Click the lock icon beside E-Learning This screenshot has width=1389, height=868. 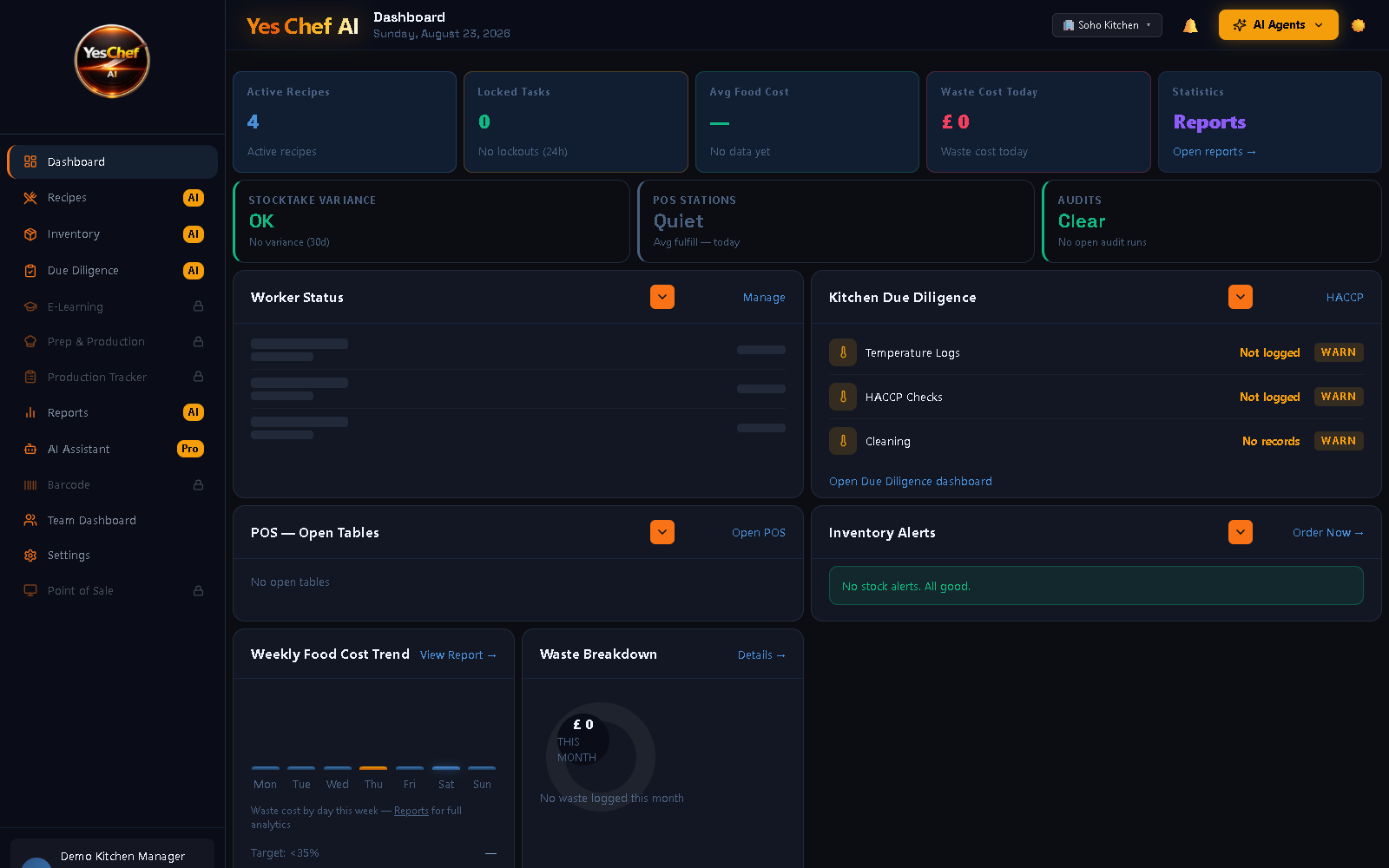tap(198, 306)
